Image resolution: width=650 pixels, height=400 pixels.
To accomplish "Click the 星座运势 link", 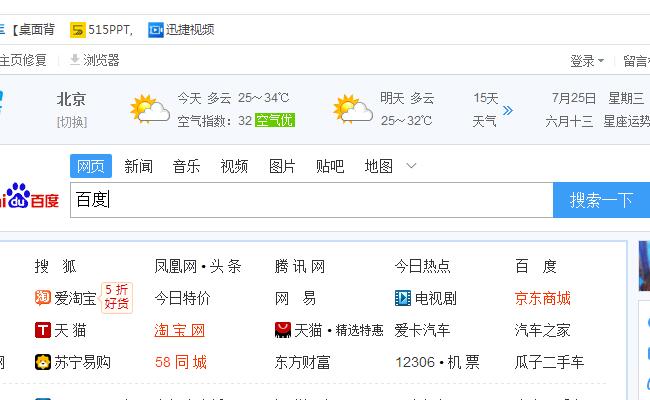I will pyautogui.click(x=626, y=121).
